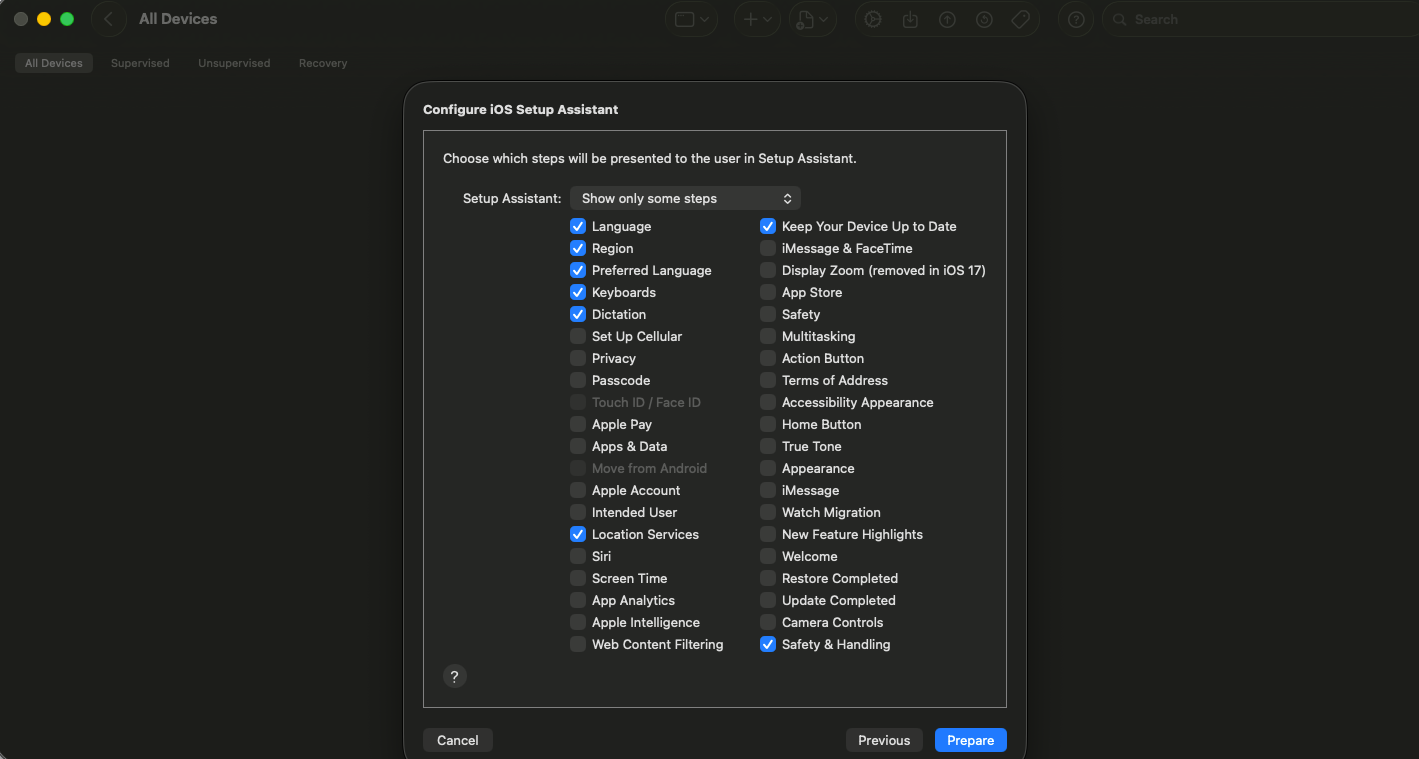
Task: Click the dialog's help question mark button
Action: pos(455,676)
